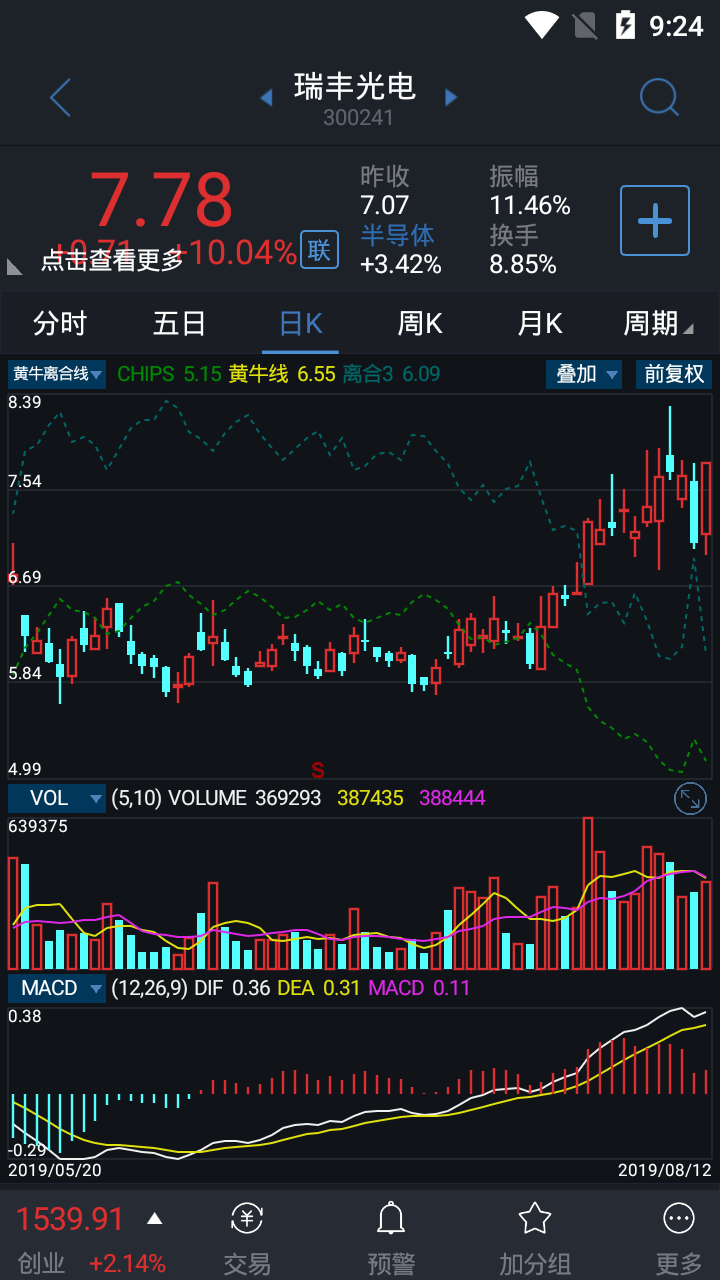Open 预警 alert bell icon
The width and height of the screenshot is (720, 1280).
click(391, 1218)
